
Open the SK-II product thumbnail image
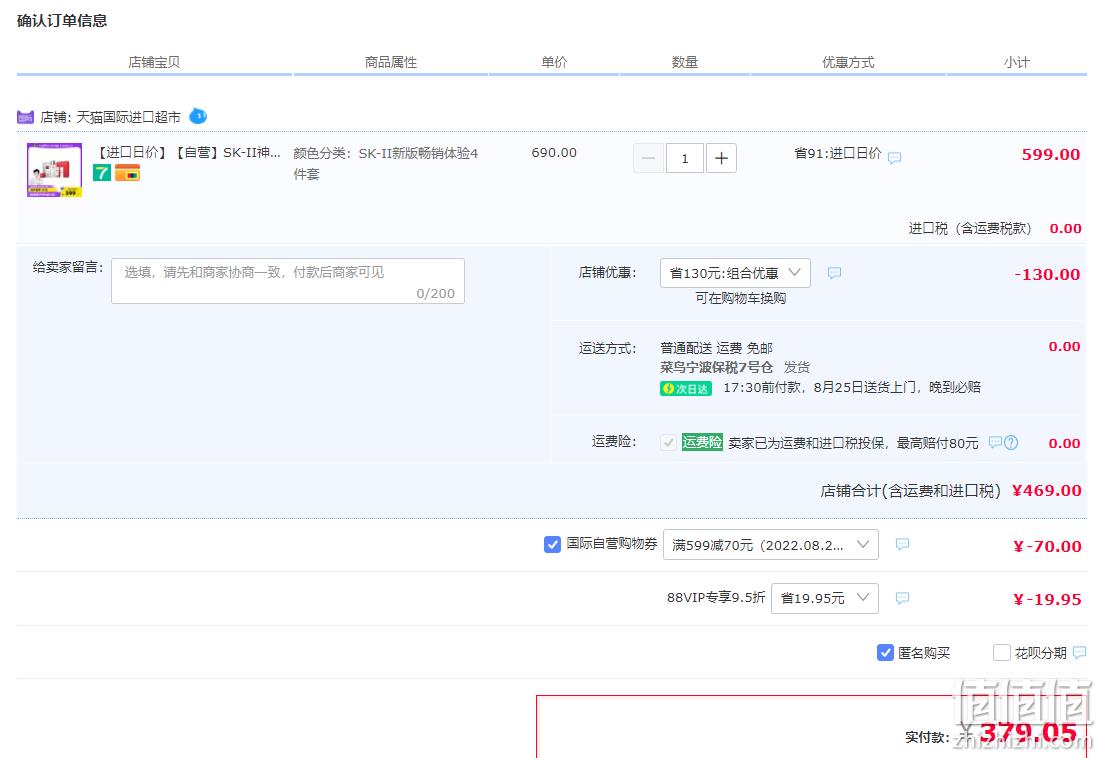click(55, 170)
